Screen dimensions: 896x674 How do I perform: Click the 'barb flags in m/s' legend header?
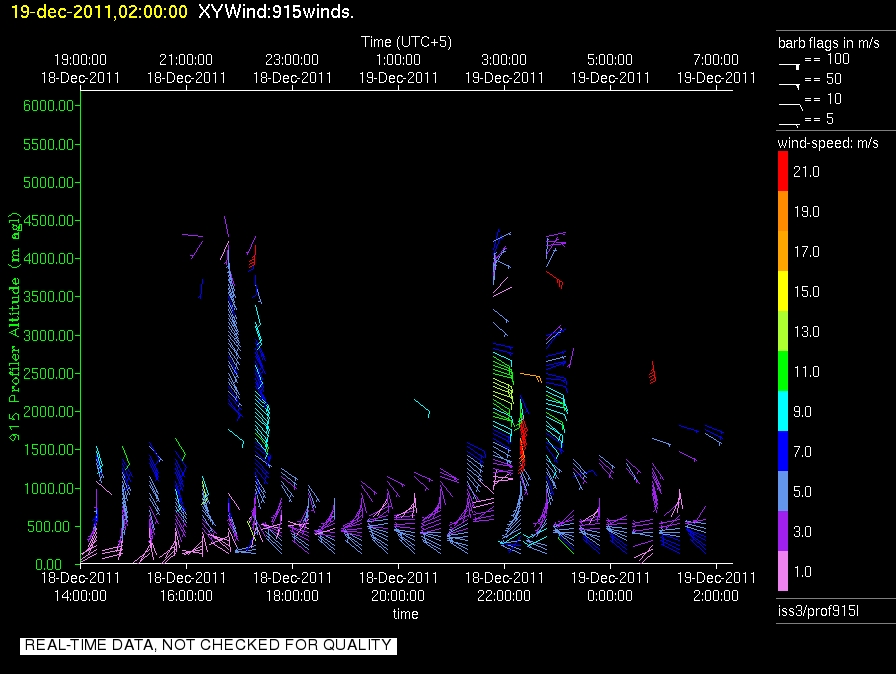click(x=829, y=43)
